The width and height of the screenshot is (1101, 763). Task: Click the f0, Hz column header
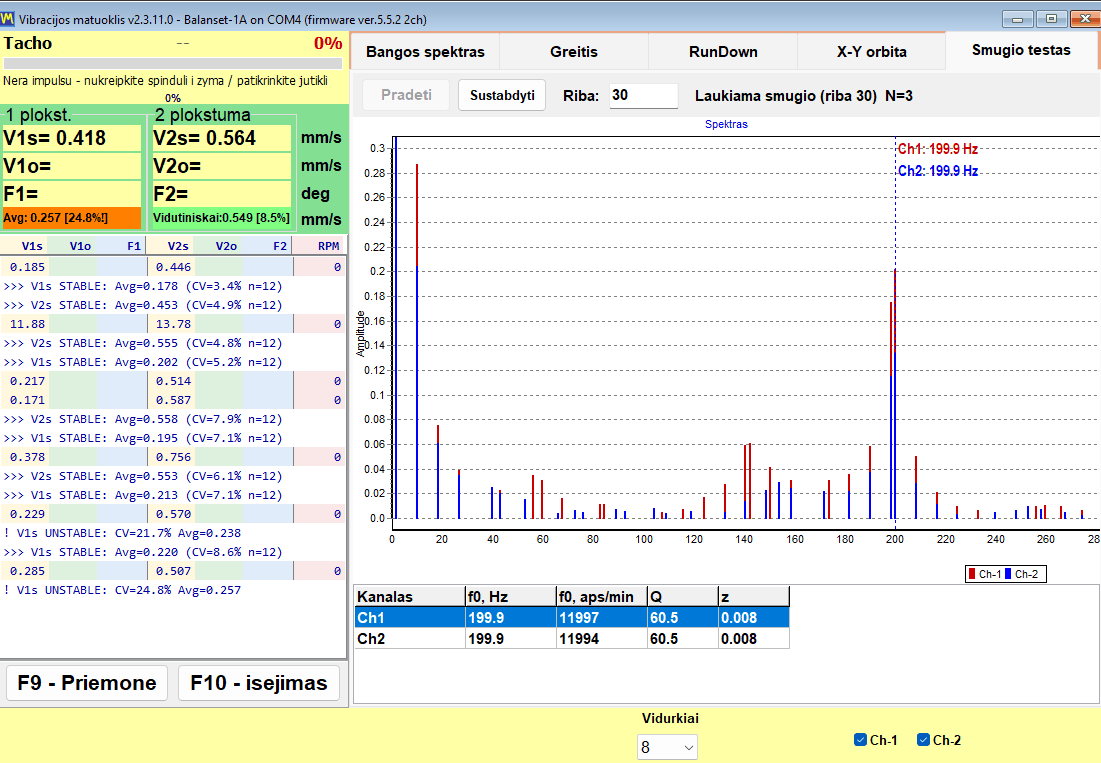(x=510, y=597)
